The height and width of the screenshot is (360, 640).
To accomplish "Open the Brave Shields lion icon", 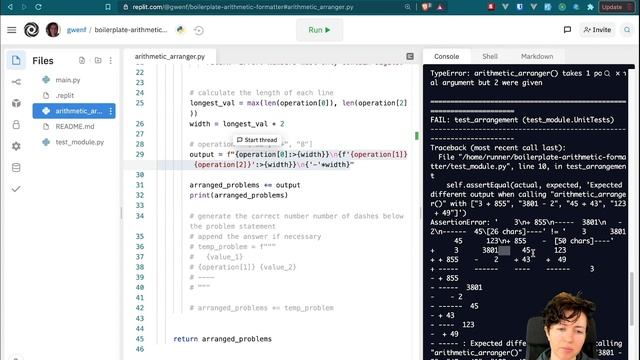I will (426, 7).
